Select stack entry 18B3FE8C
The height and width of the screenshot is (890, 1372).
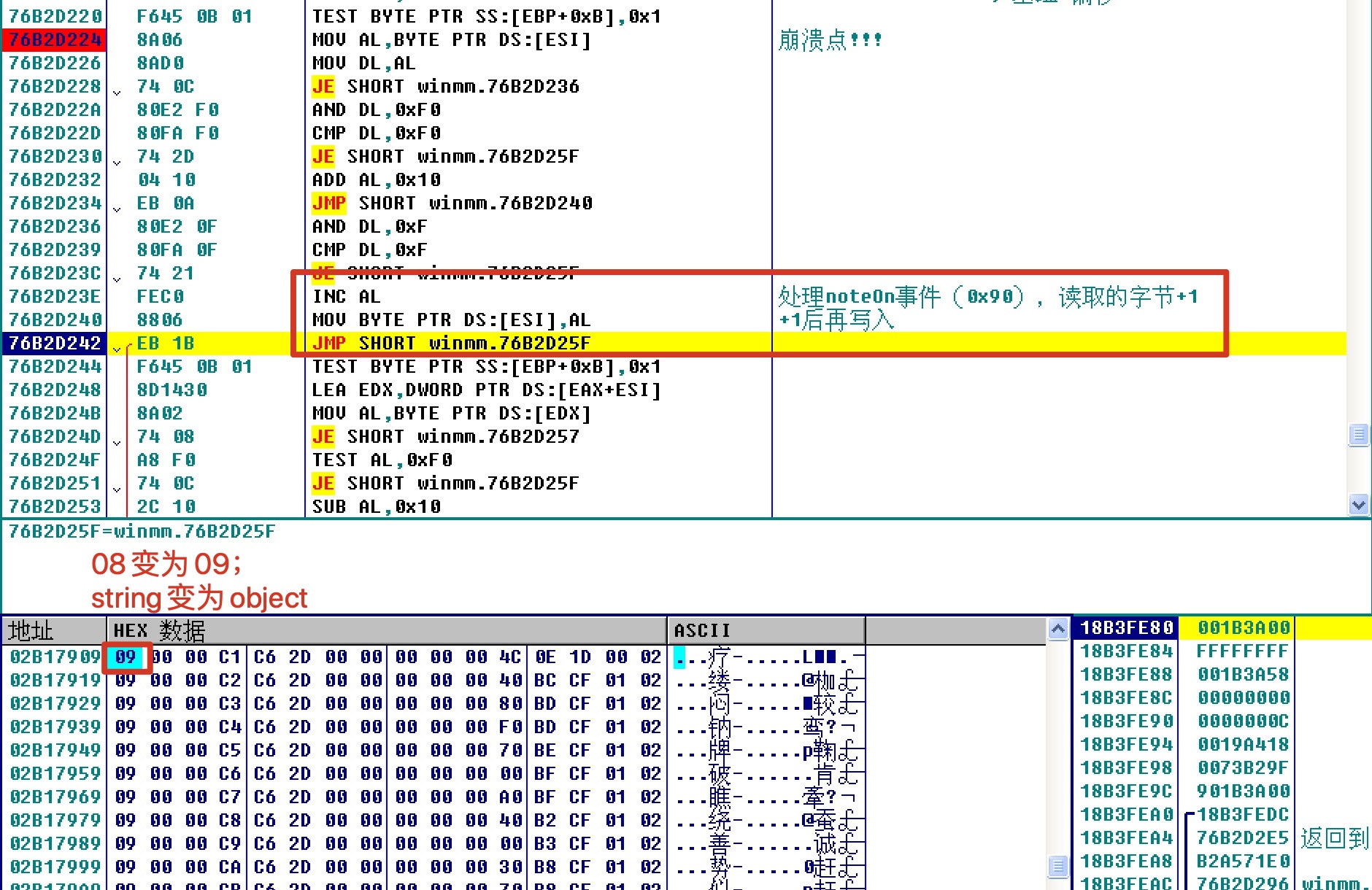click(x=1126, y=698)
